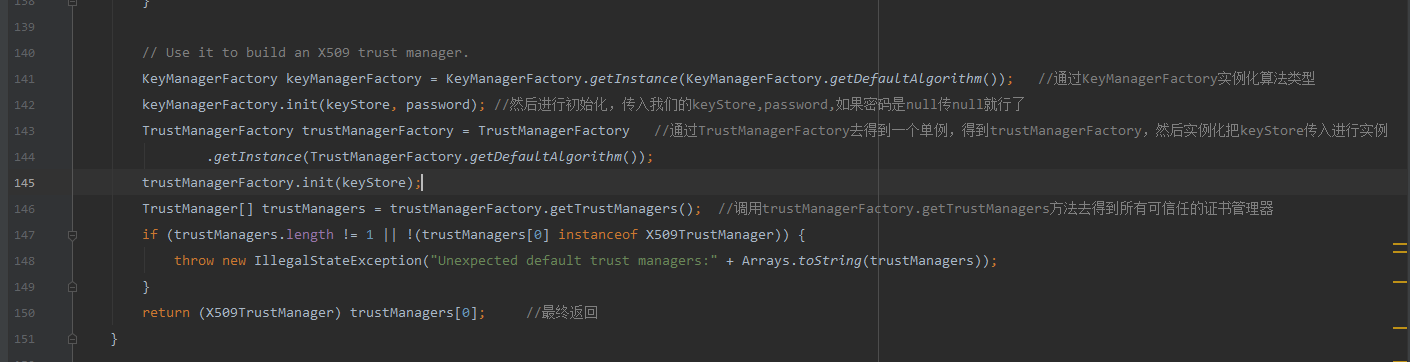
Task: Click yellow warning mark level with line 149
Action: tap(1400, 284)
